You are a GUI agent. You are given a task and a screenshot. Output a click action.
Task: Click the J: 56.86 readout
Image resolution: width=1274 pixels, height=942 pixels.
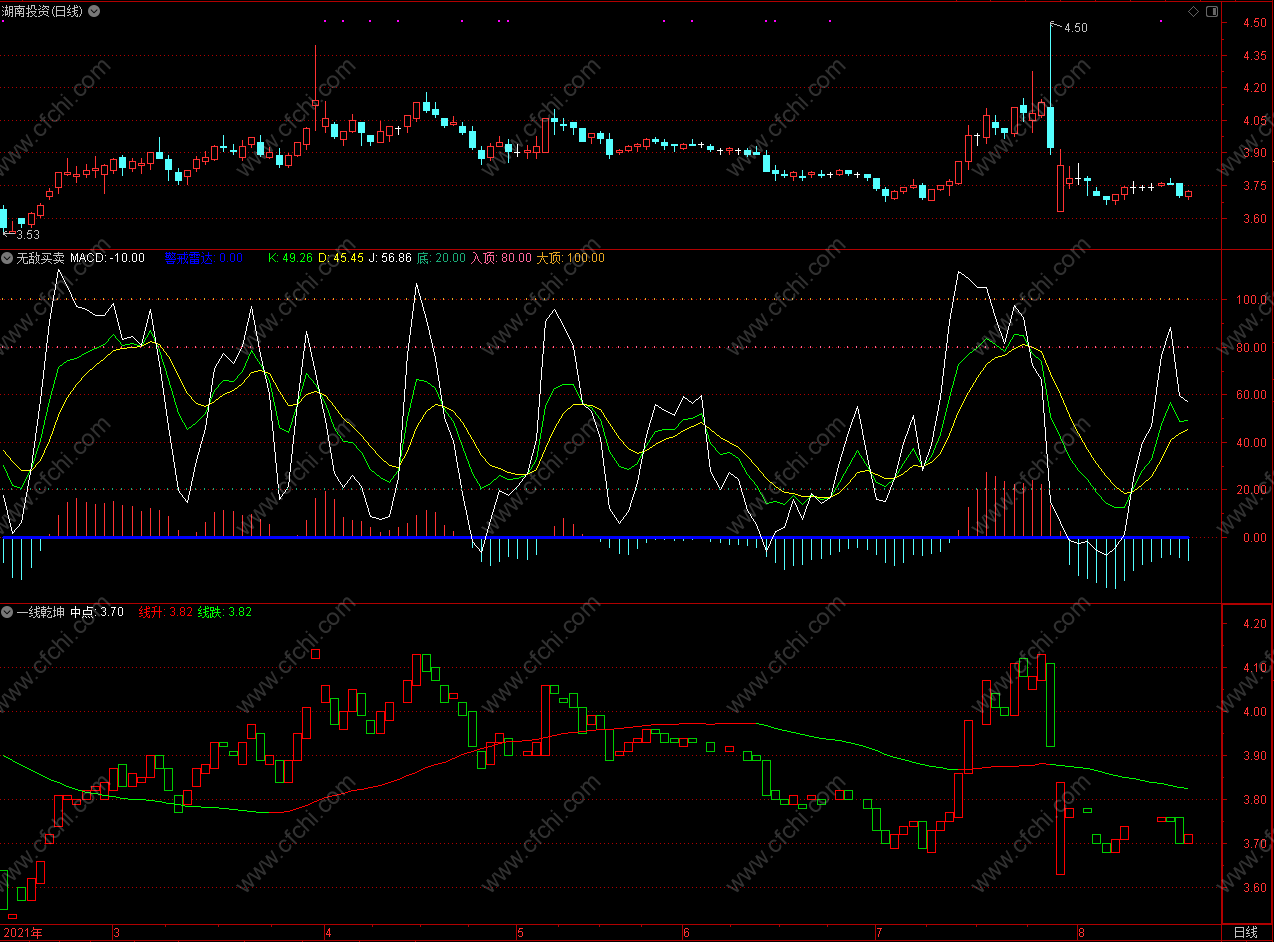click(x=390, y=258)
